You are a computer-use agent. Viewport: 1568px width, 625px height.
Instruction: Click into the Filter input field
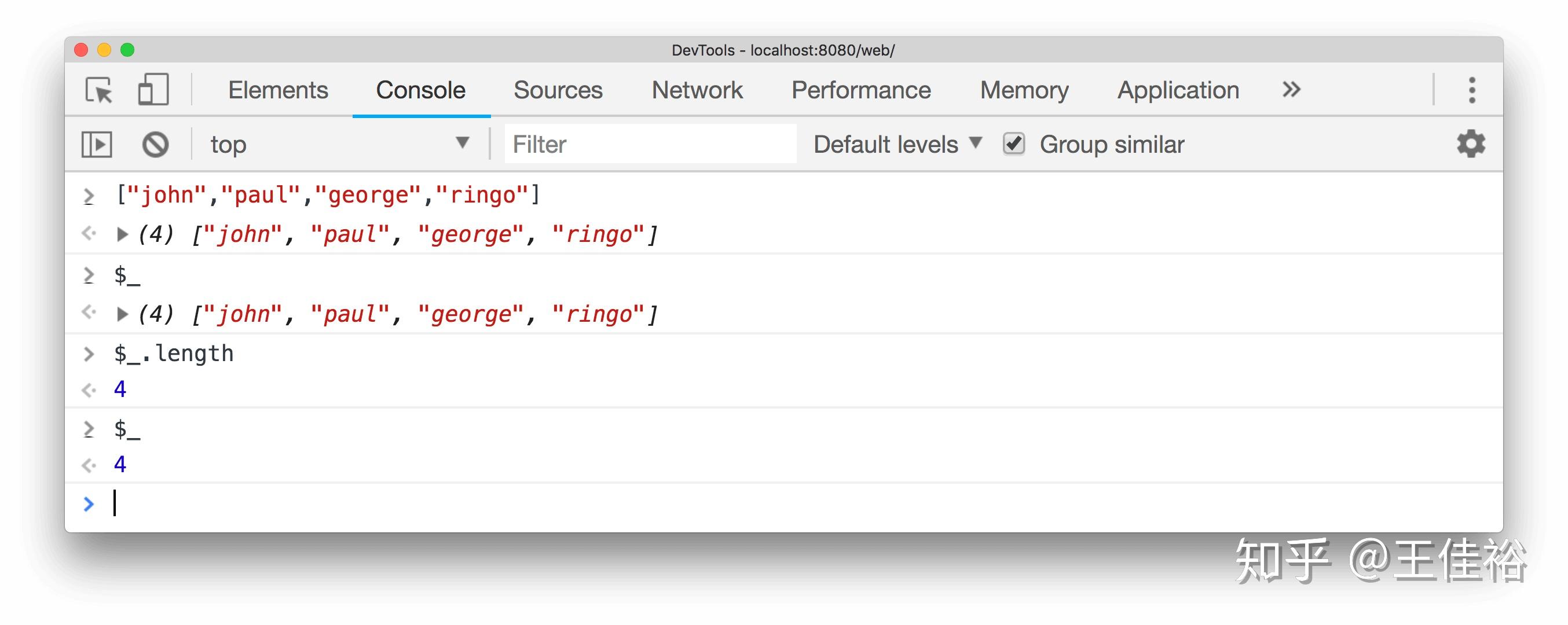click(650, 144)
